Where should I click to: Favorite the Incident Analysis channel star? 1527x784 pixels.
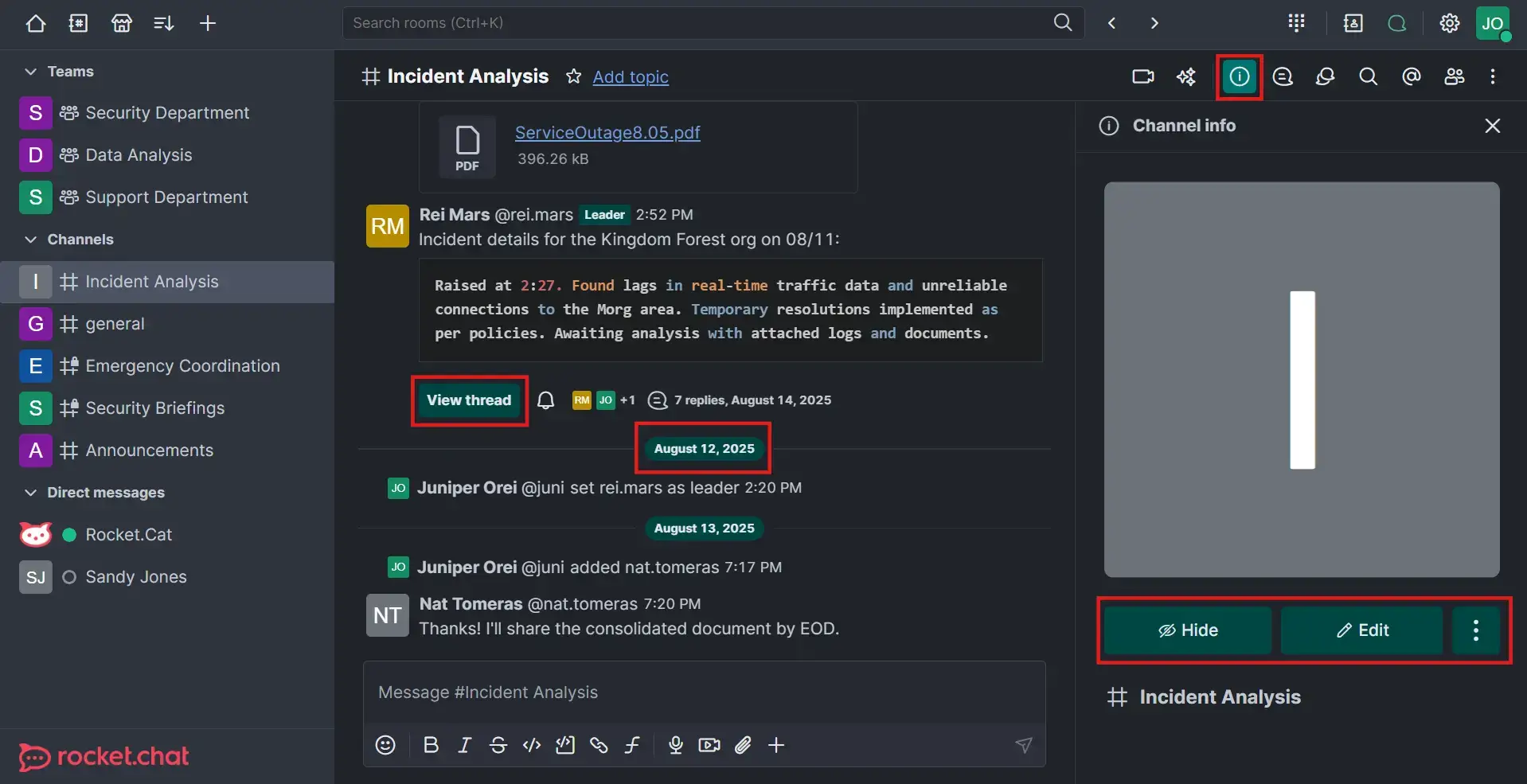coord(573,76)
